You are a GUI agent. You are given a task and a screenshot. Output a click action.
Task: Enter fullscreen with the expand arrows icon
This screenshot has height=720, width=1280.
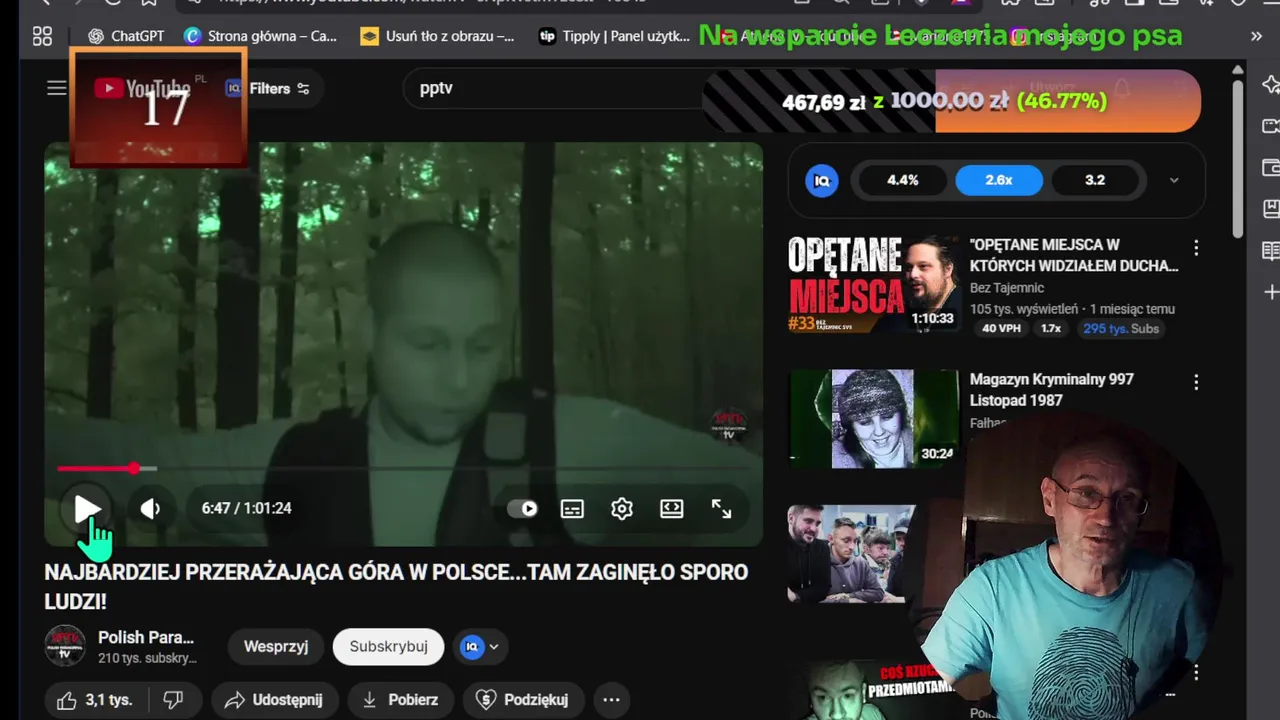pyautogui.click(x=722, y=508)
